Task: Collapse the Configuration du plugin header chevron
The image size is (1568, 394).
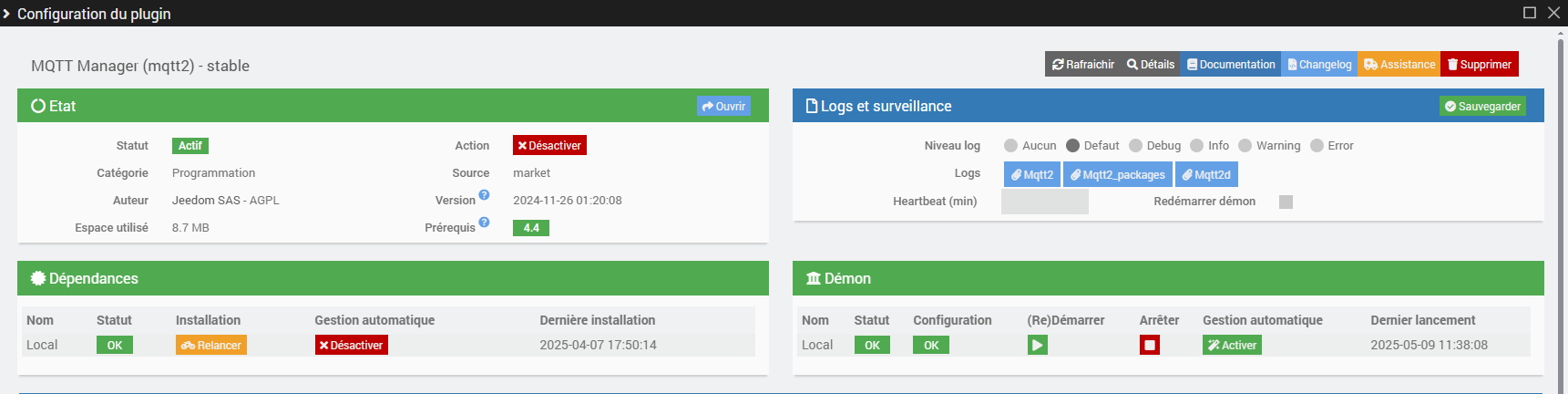Action: (x=7, y=14)
